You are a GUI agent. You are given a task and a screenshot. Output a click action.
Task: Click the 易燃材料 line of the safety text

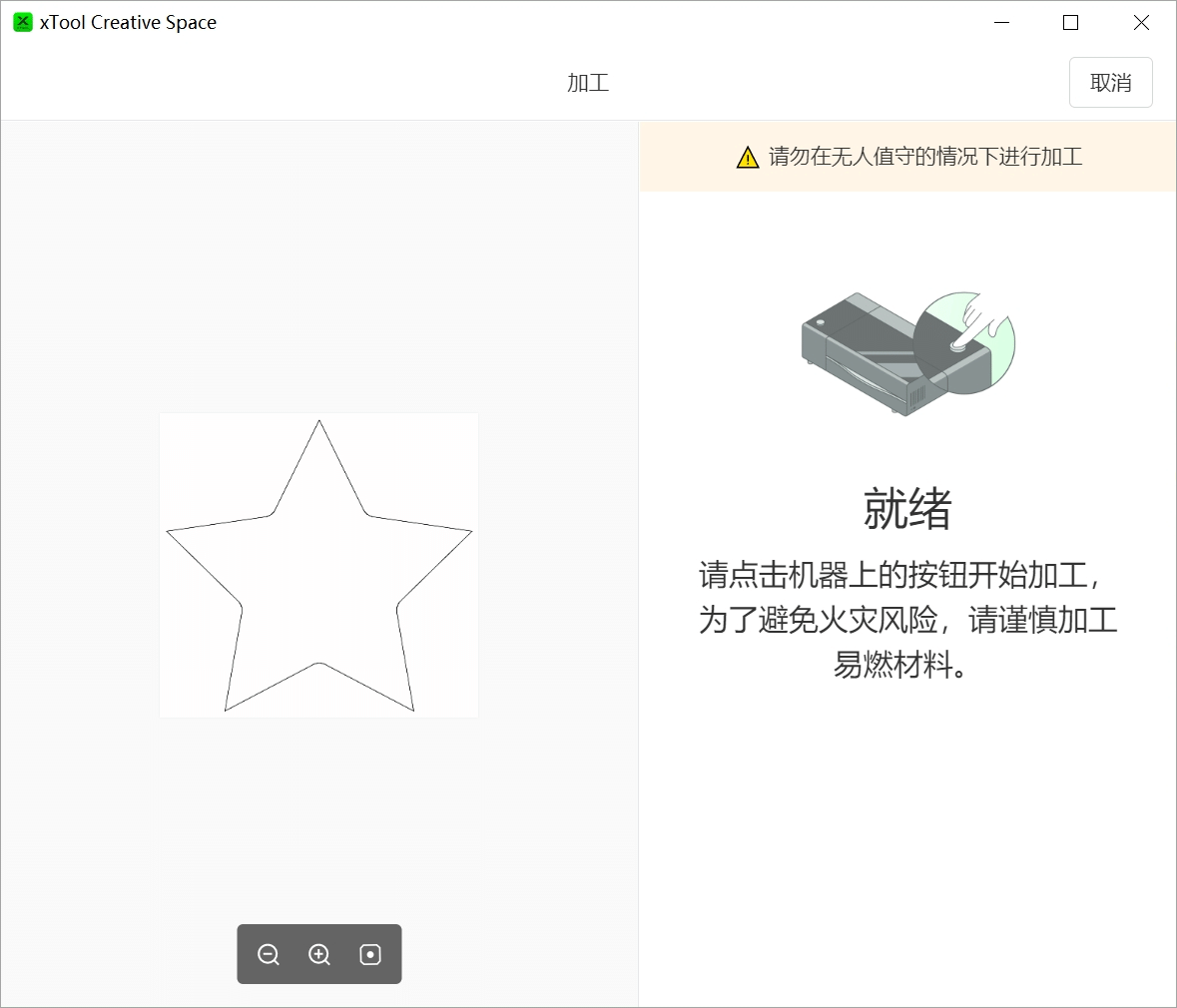tap(900, 665)
